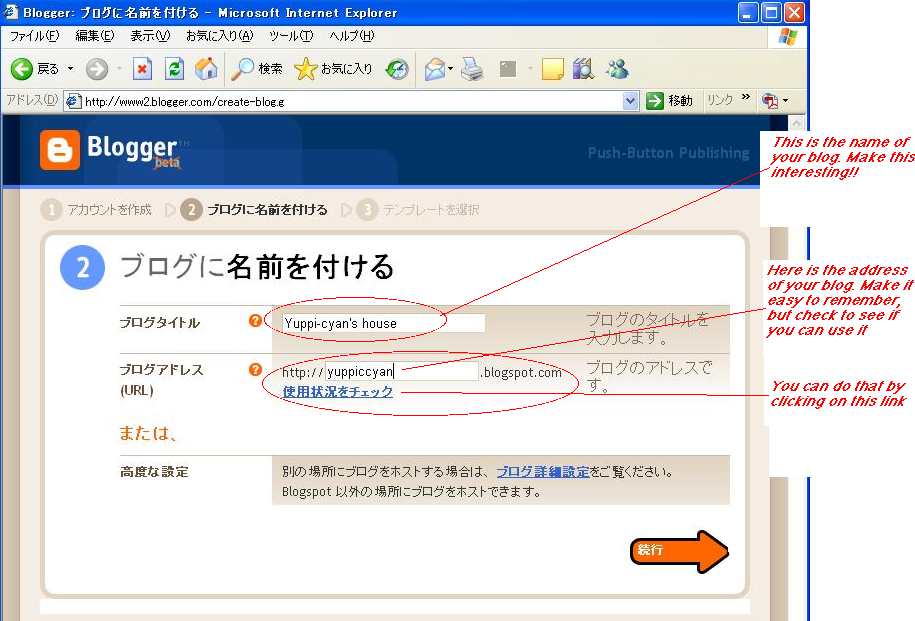Screen dimensions: 915x621
Task: Click the 高度な設定 heading label
Action: 154,472
